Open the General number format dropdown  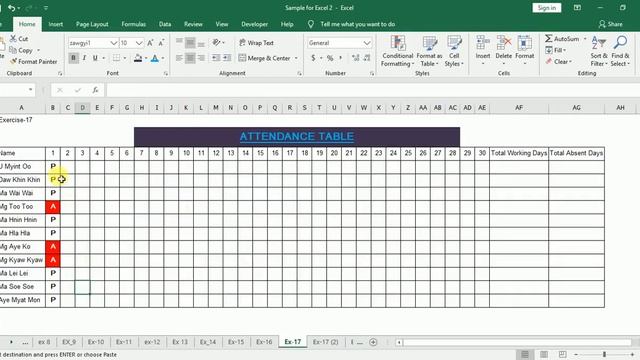(x=367, y=43)
